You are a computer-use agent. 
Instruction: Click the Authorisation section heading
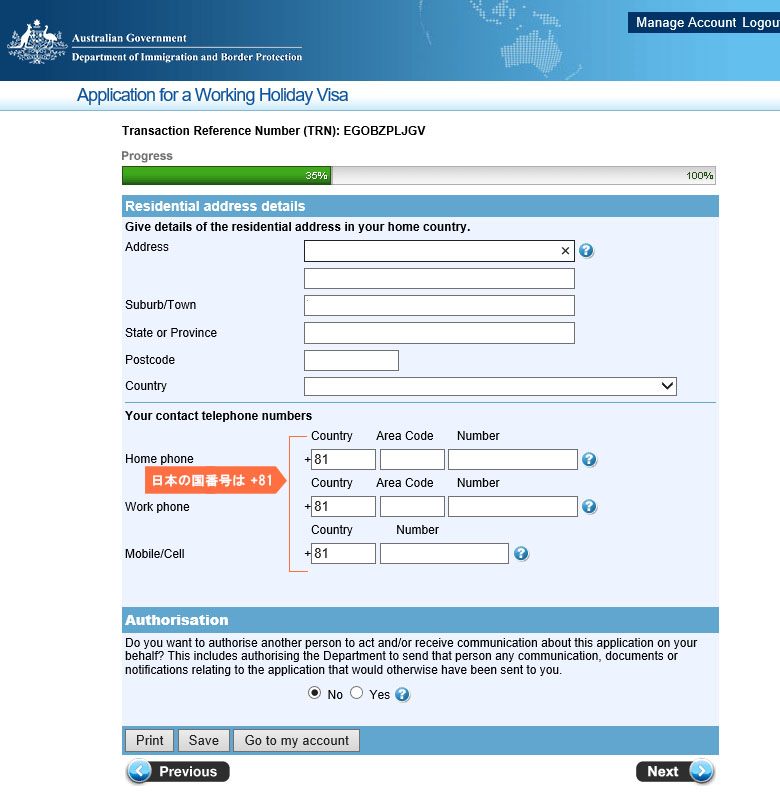pyautogui.click(x=177, y=620)
